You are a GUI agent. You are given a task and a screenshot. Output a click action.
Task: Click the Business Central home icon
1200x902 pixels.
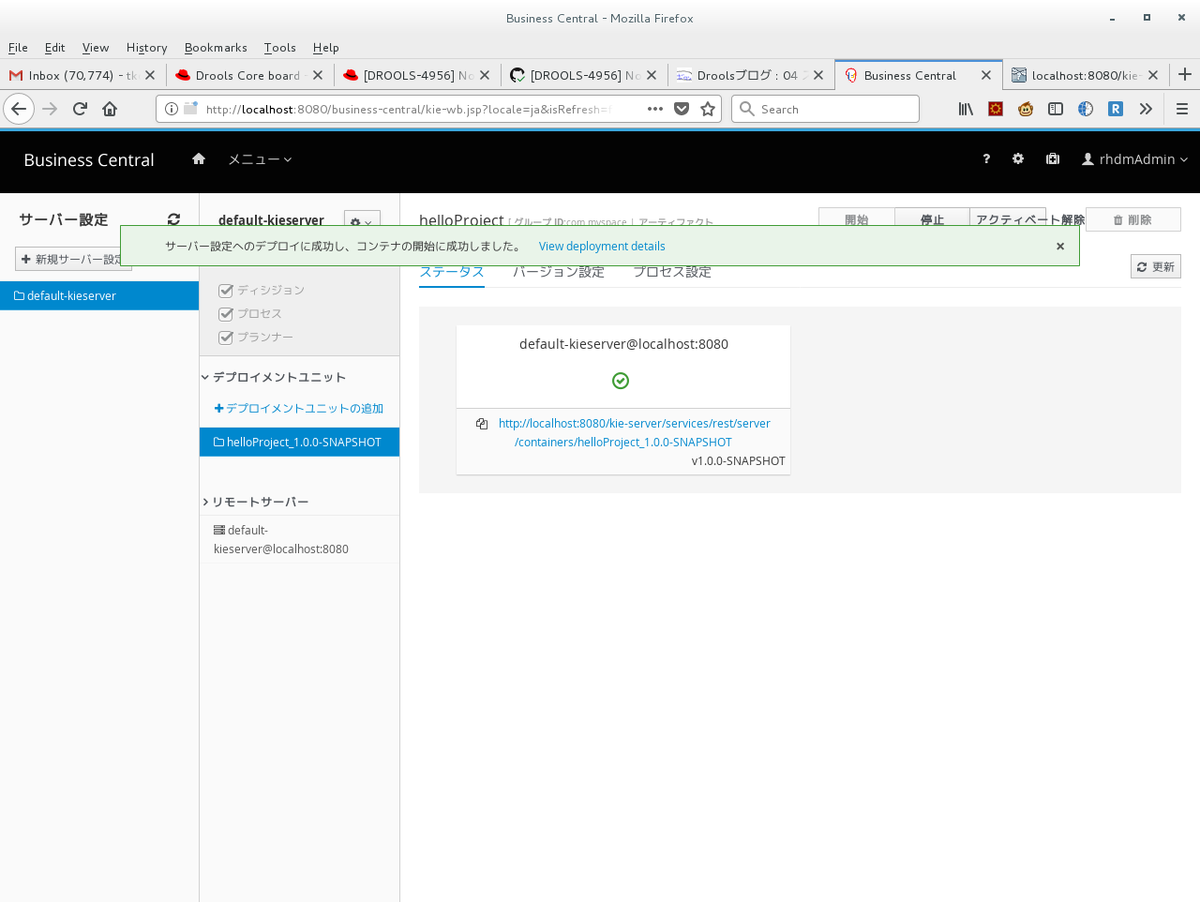199,159
